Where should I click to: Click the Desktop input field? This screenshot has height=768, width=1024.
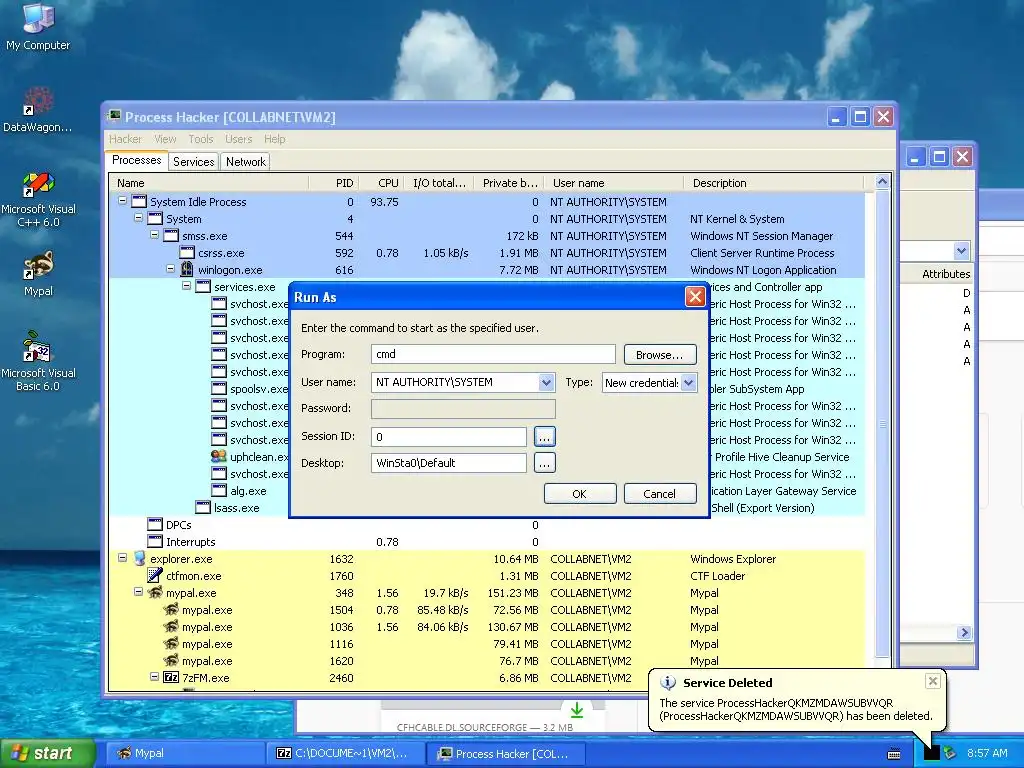click(449, 463)
